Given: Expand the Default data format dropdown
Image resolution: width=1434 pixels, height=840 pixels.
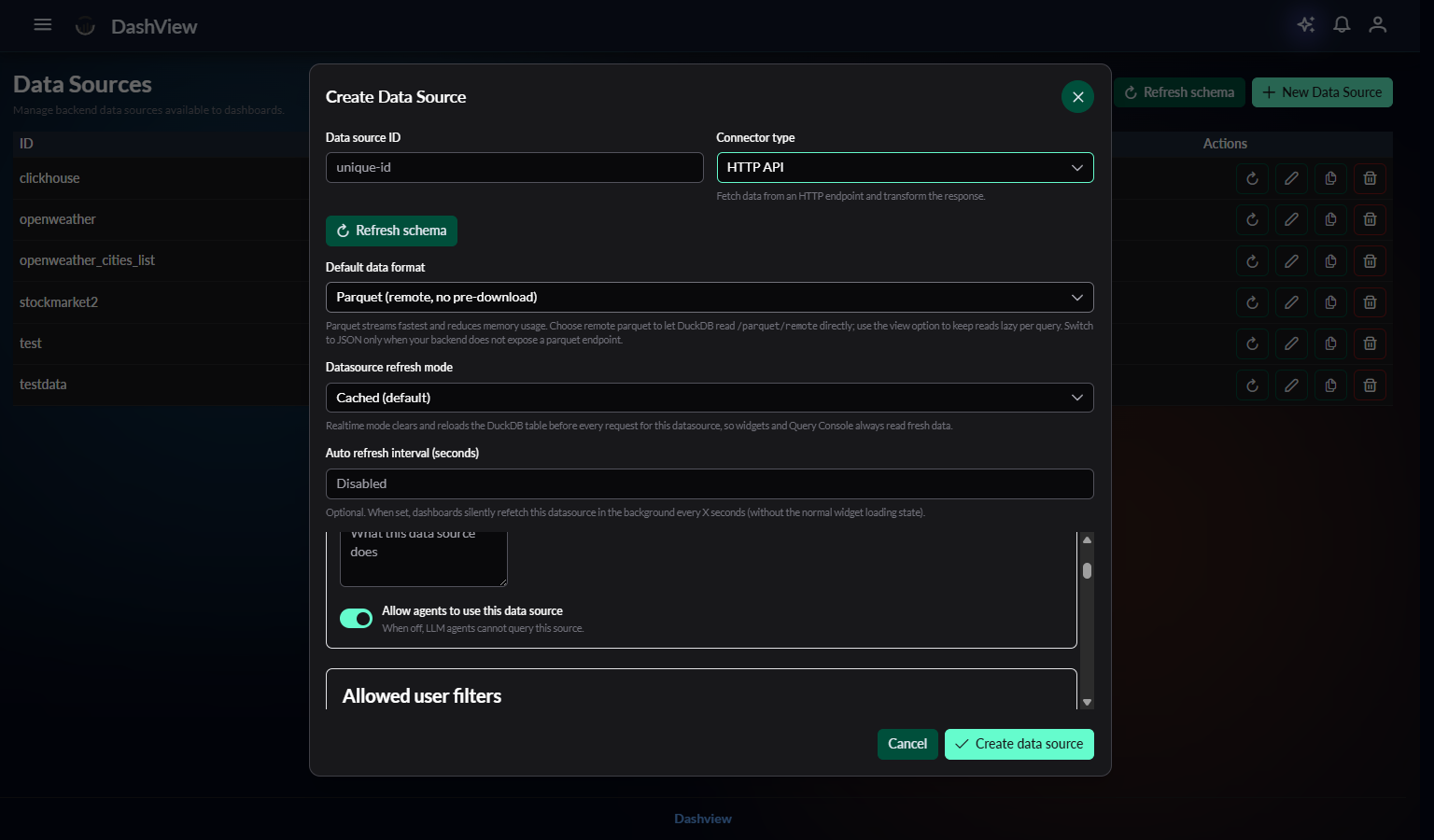Looking at the screenshot, I should point(709,298).
